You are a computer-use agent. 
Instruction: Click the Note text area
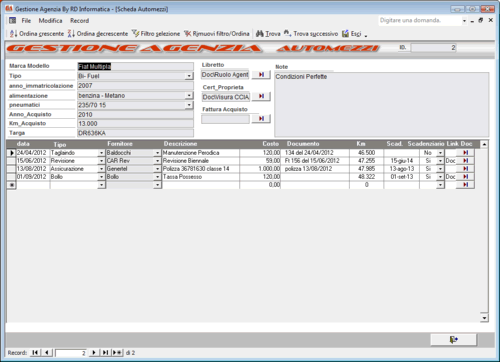click(382, 105)
